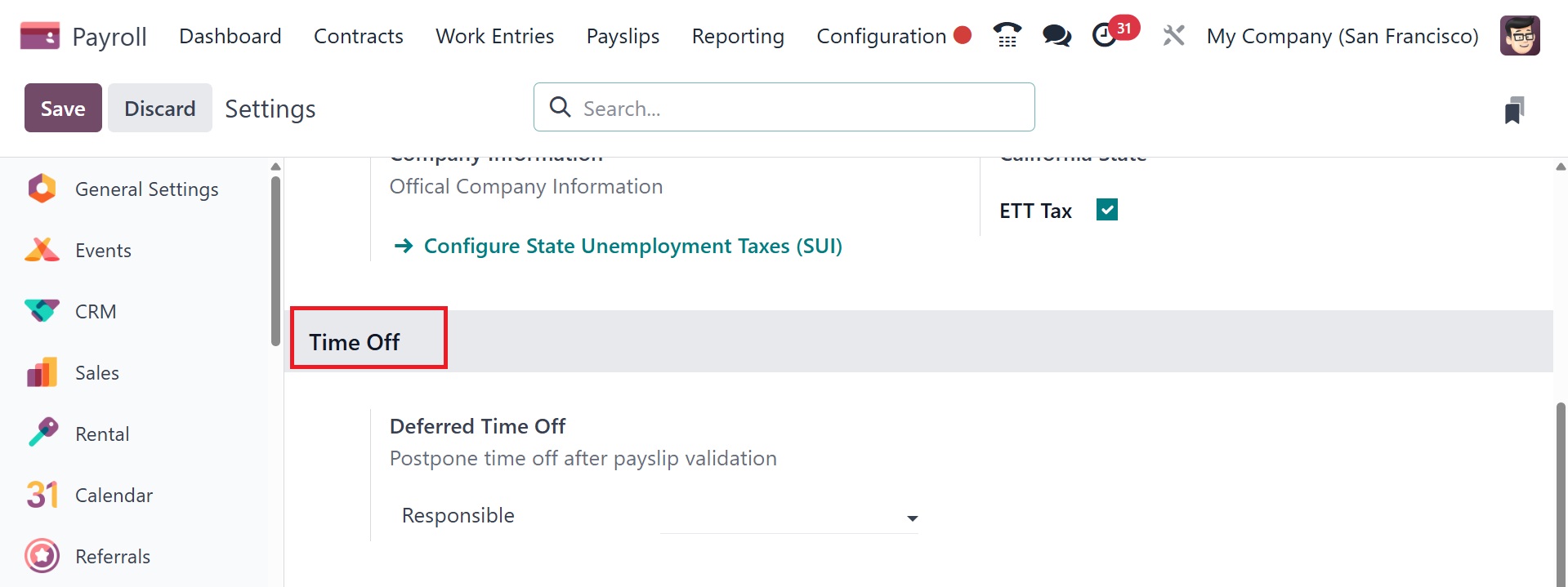Click the Save button
Viewport: 1568px width, 587px height.
[x=63, y=108]
